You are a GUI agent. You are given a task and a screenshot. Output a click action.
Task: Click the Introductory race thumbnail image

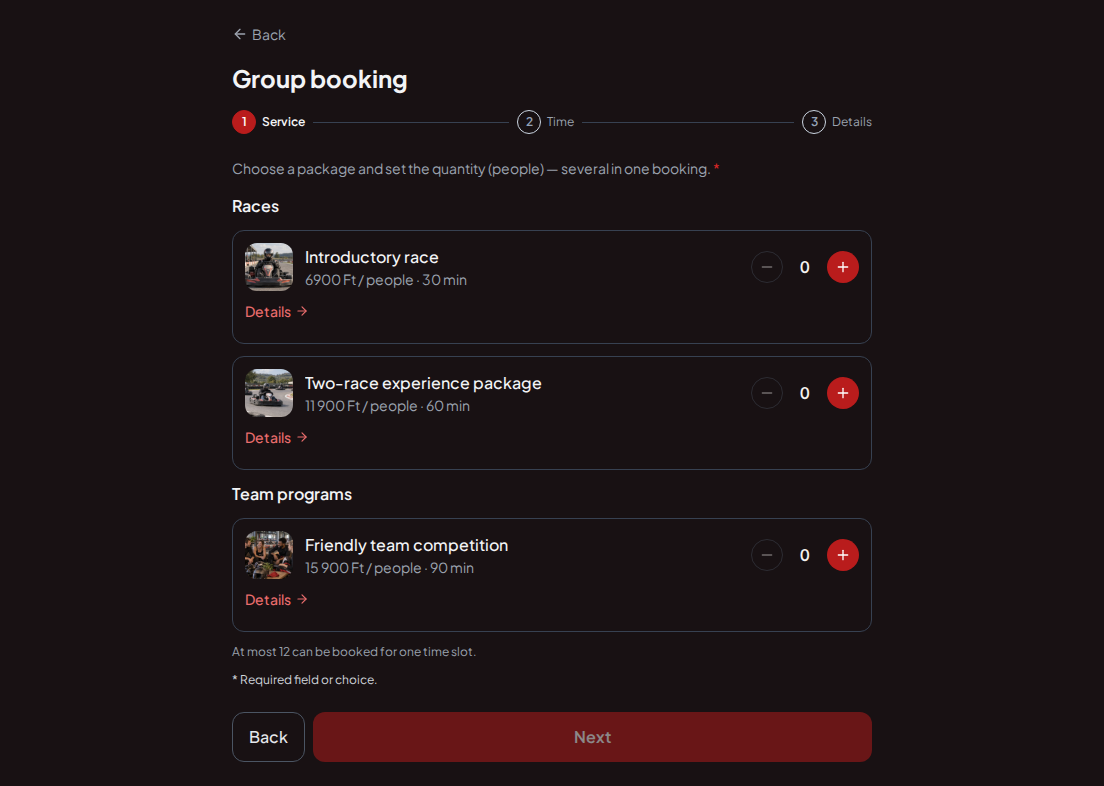click(x=269, y=267)
